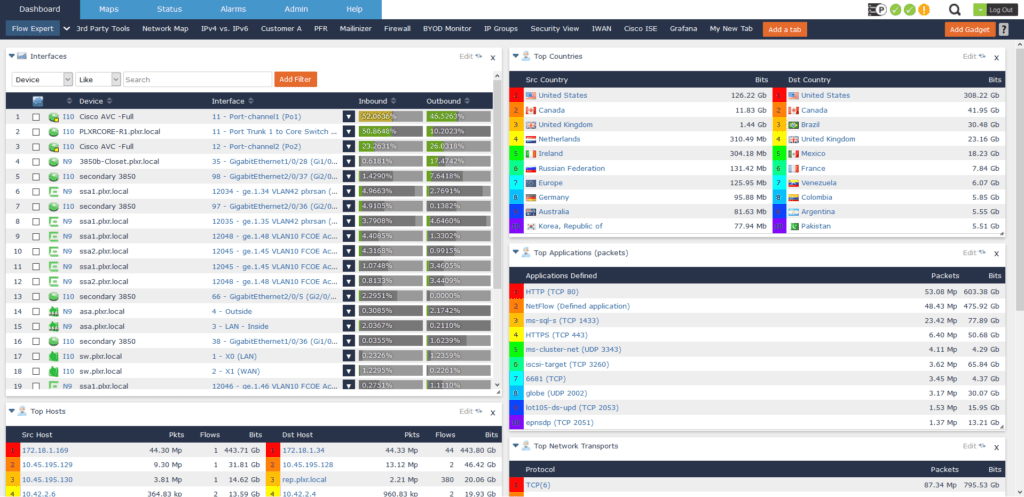Image resolution: width=1024 pixels, height=497 pixels.
Task: Collapse the Top Hosts gadget triangle
Action: (x=12, y=411)
